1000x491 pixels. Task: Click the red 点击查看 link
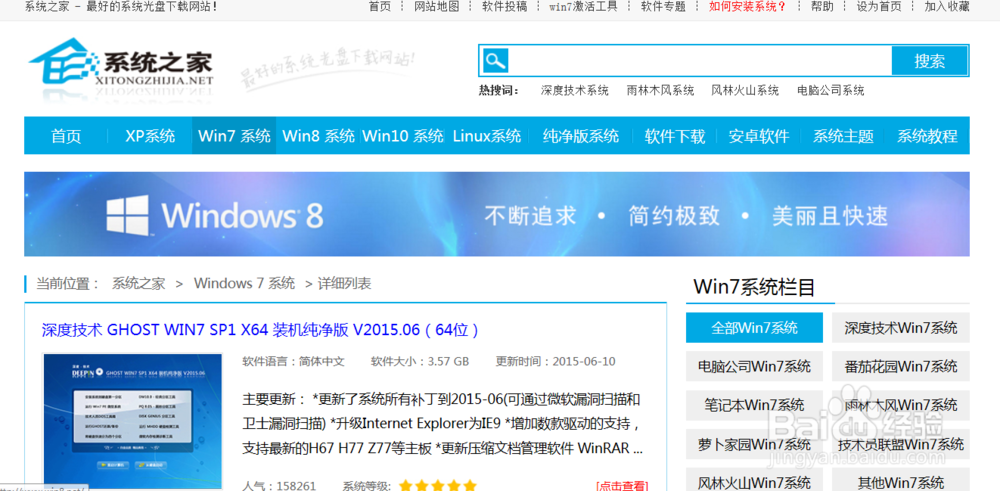622,486
